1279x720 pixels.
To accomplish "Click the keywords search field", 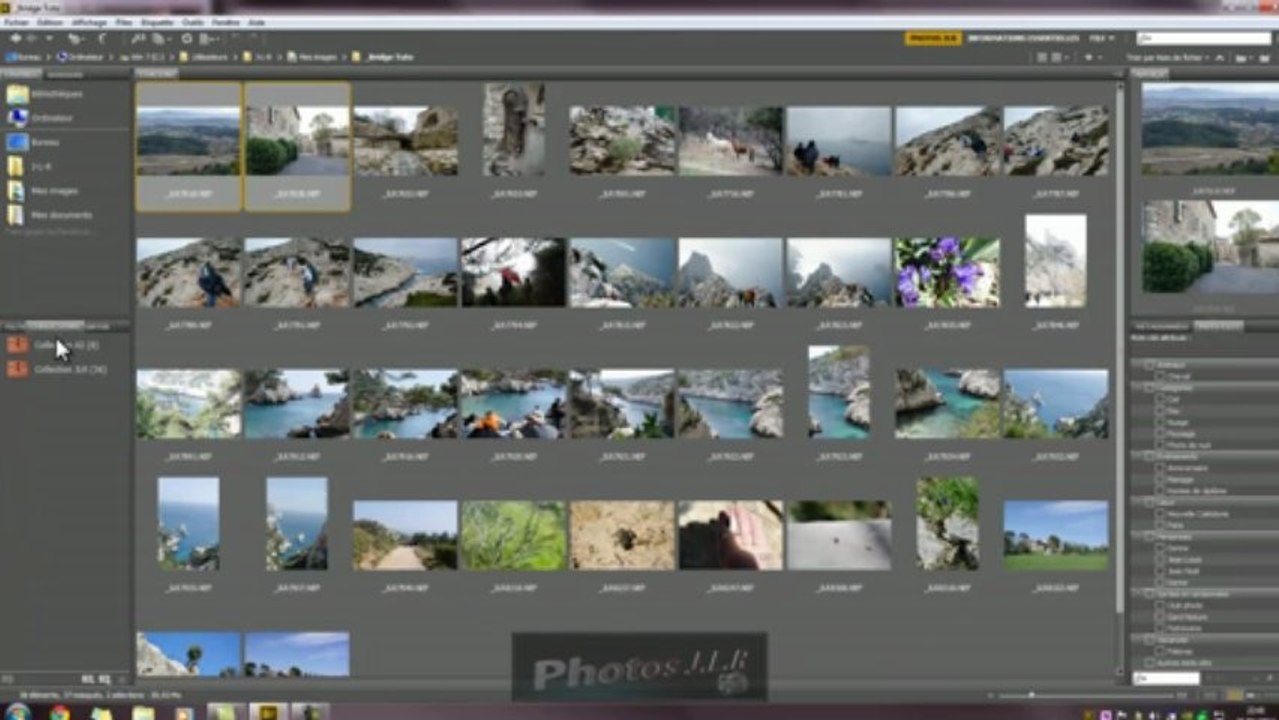I will click(1166, 678).
